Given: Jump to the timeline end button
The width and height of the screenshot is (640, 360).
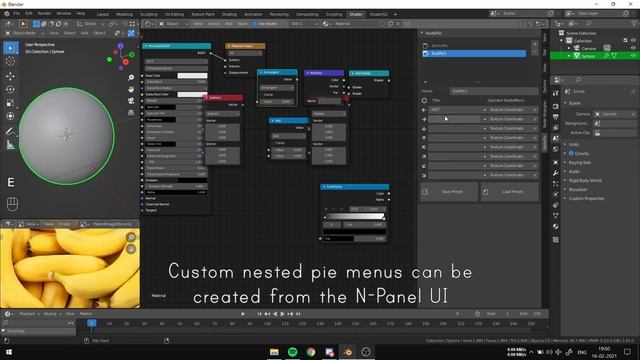Looking at the screenshot, I should point(298,314).
